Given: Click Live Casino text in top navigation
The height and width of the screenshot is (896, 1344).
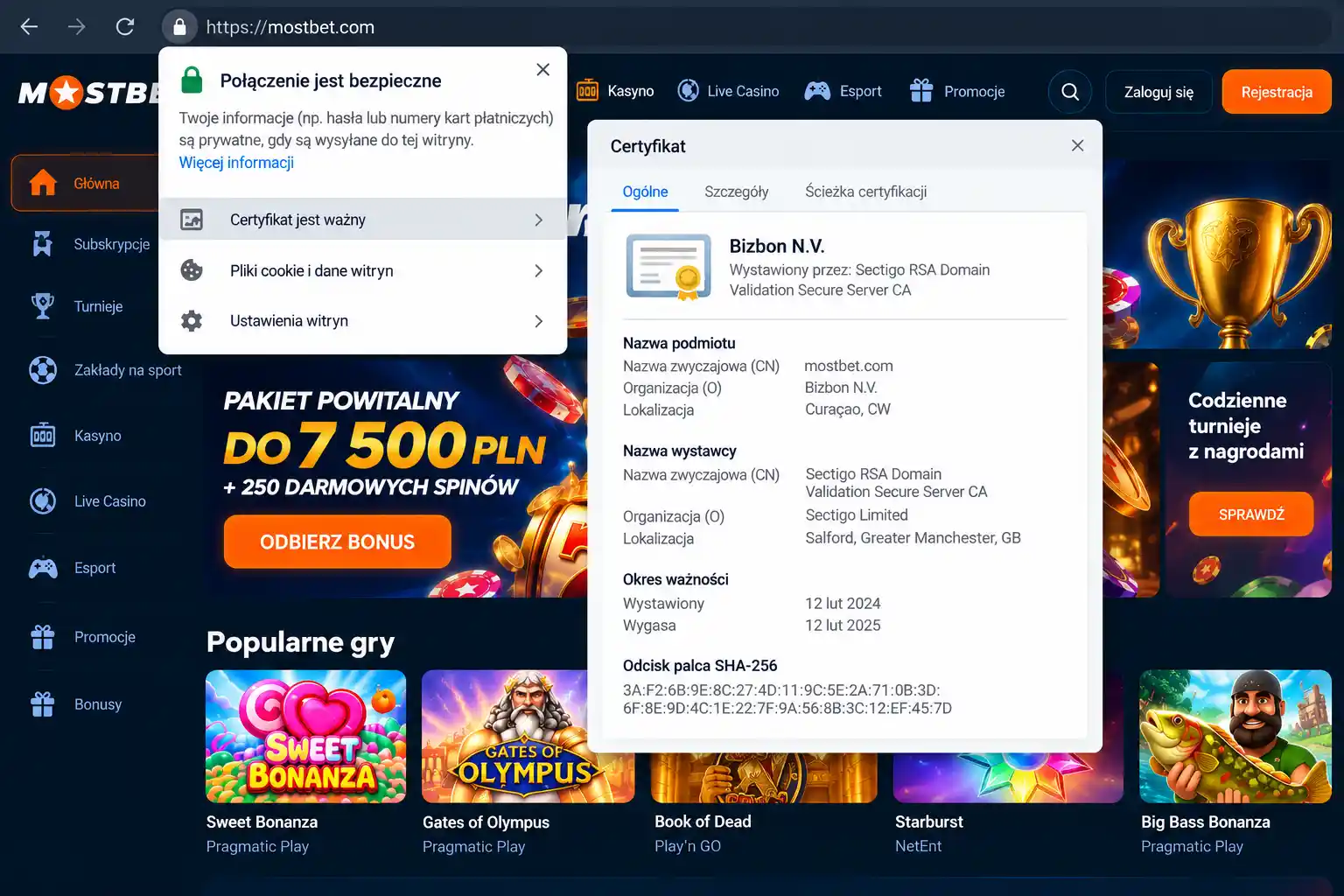Looking at the screenshot, I should point(743,91).
